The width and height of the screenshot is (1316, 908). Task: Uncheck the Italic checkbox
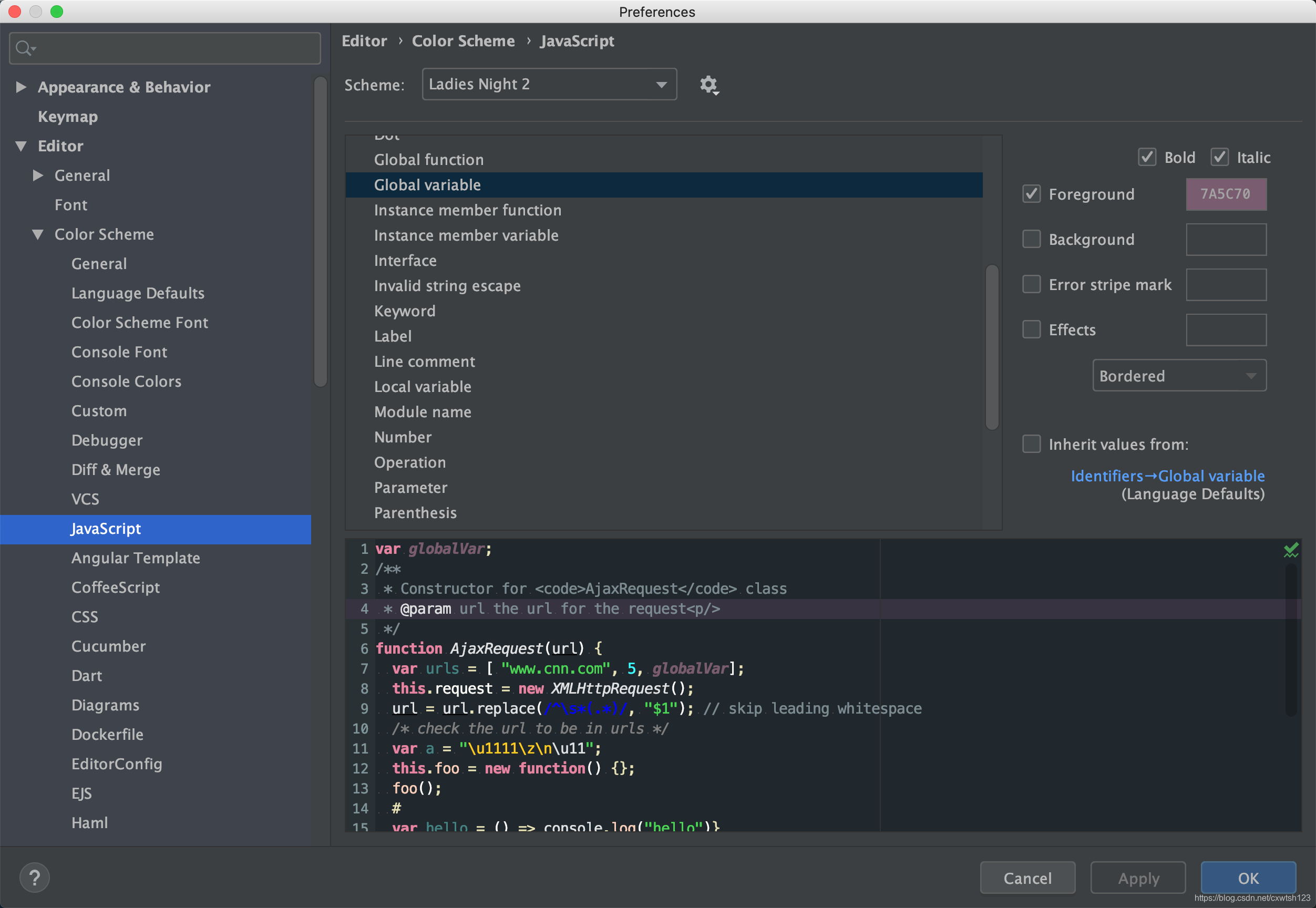point(1219,158)
